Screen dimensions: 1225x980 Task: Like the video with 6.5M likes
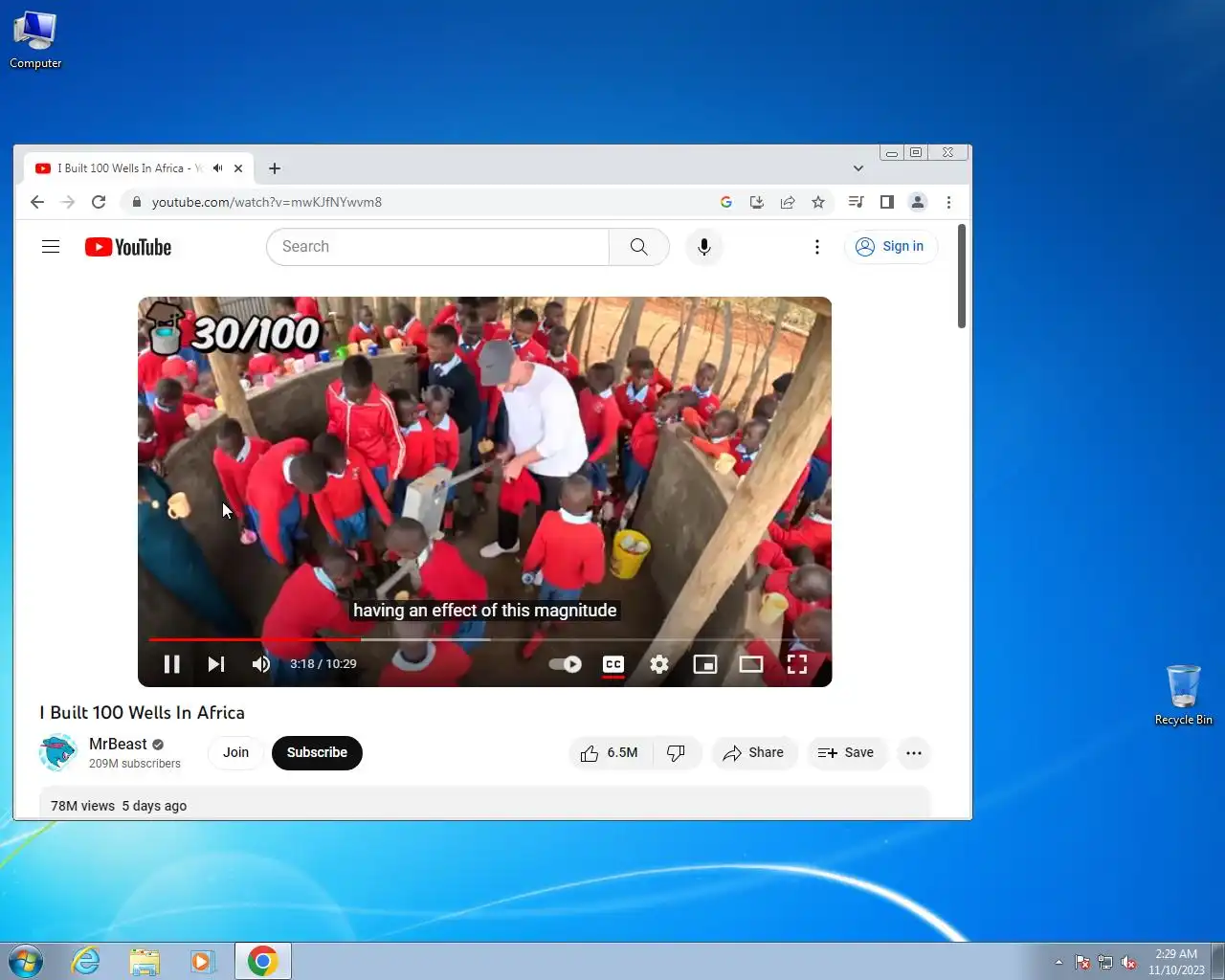coord(610,753)
